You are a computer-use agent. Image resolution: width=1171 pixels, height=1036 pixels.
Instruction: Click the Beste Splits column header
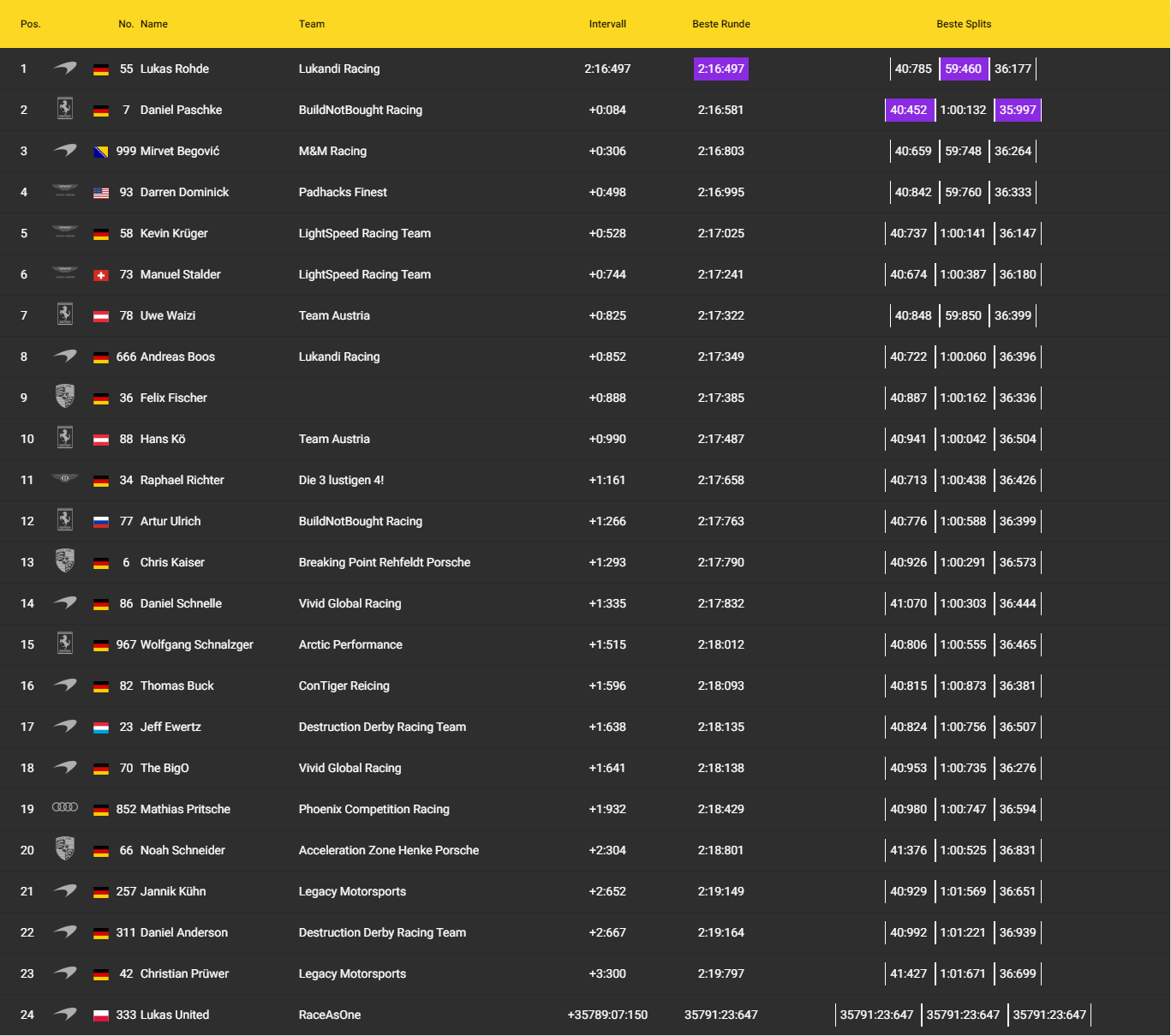(964, 24)
